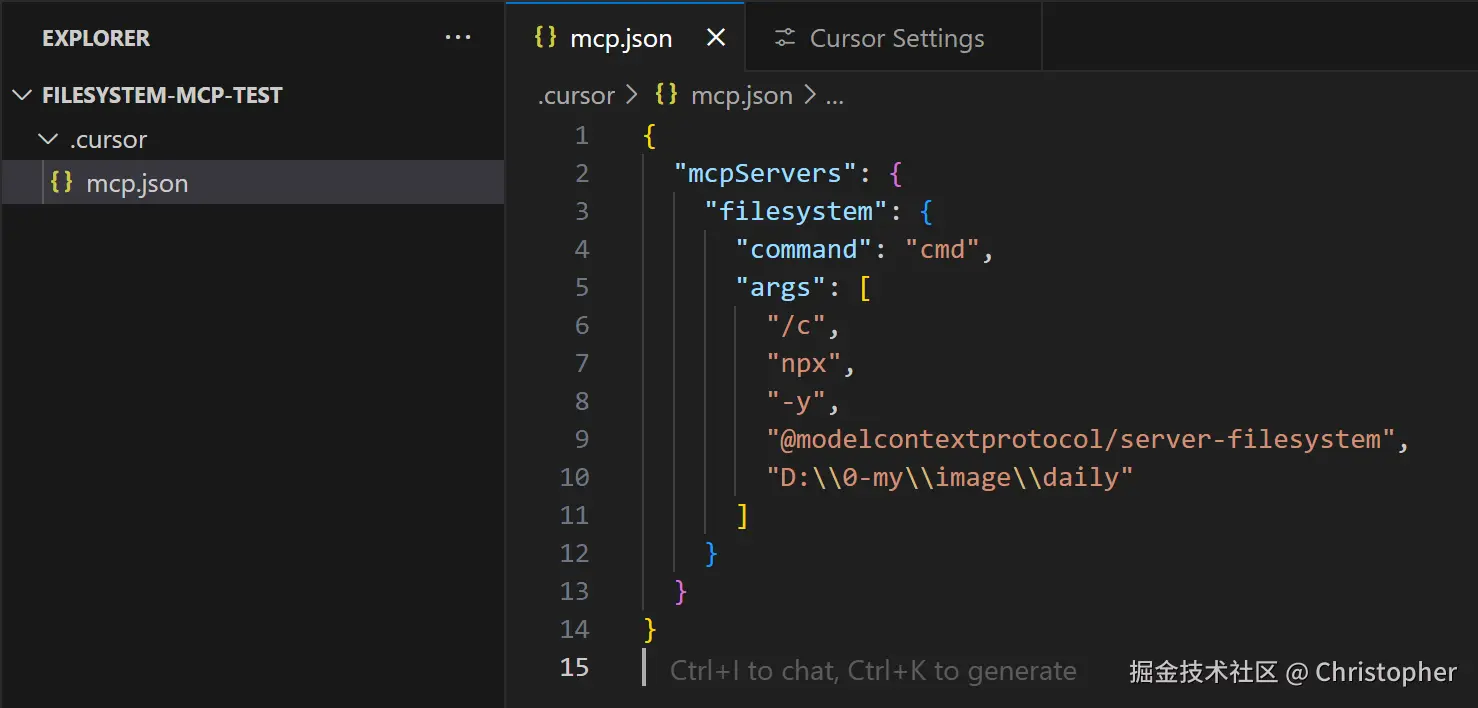Click the JSON icon on mcp.json tab
The width and height of the screenshot is (1478, 708).
coord(545,38)
